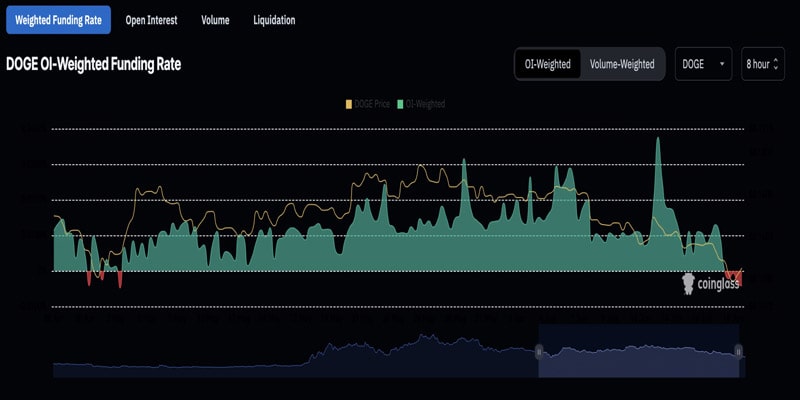Click the coinglass watermark logo
This screenshot has width=800, height=400.
710,284
